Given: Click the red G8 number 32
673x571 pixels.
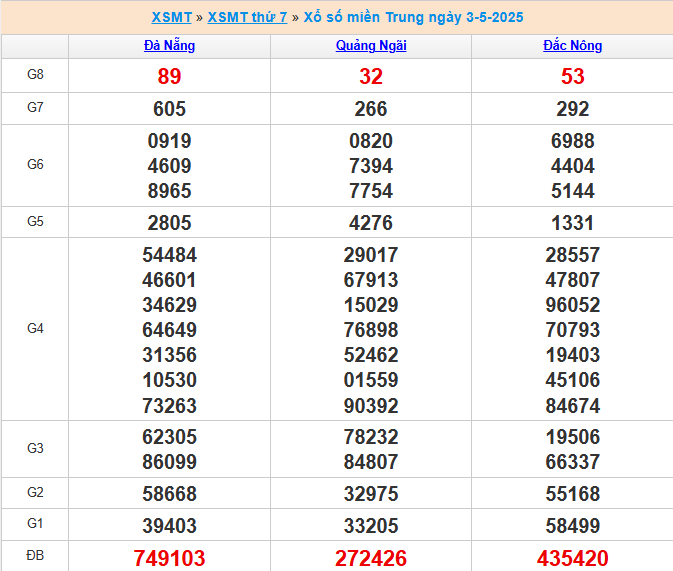Looking at the screenshot, I should tap(371, 76).
